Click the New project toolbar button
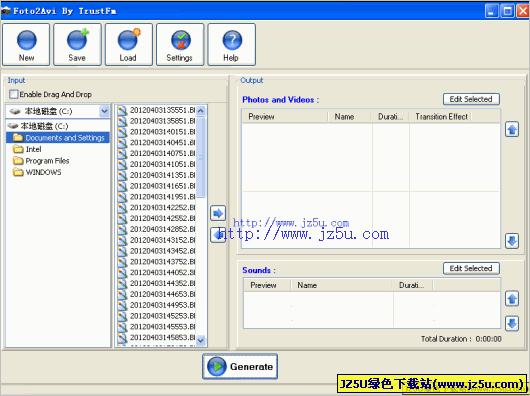 pos(26,44)
